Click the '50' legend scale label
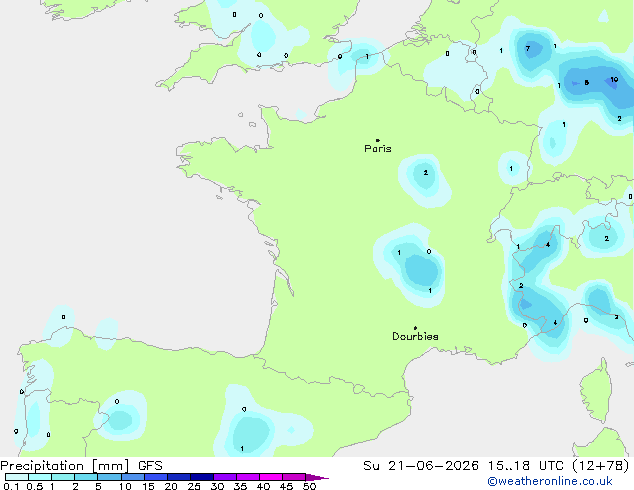 coord(309,486)
